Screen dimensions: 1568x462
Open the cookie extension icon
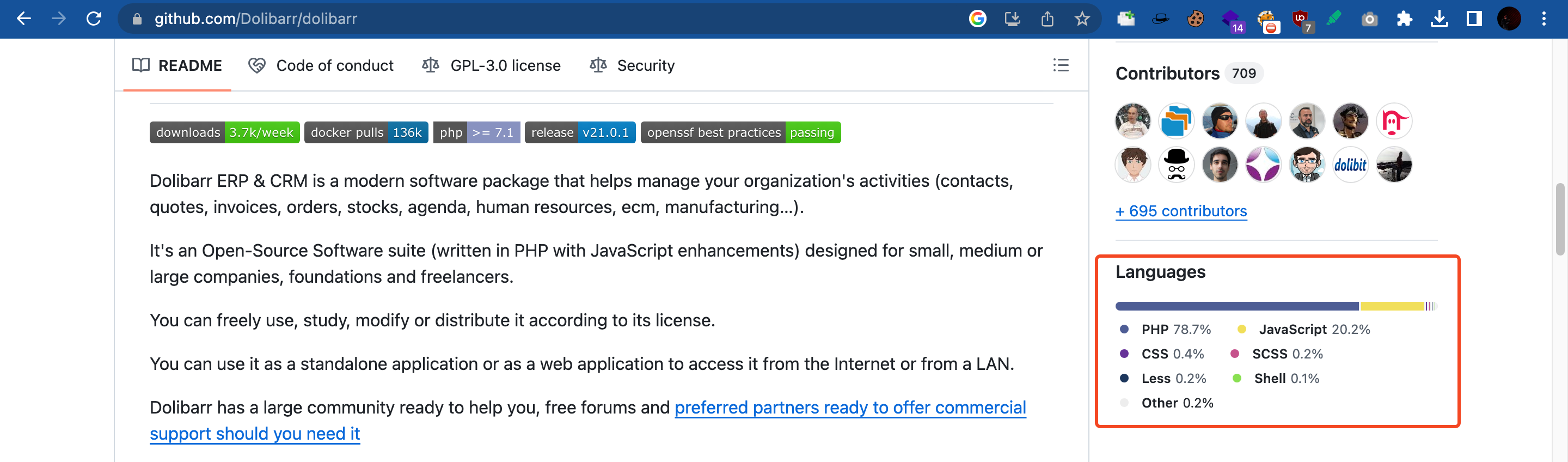click(x=1196, y=19)
